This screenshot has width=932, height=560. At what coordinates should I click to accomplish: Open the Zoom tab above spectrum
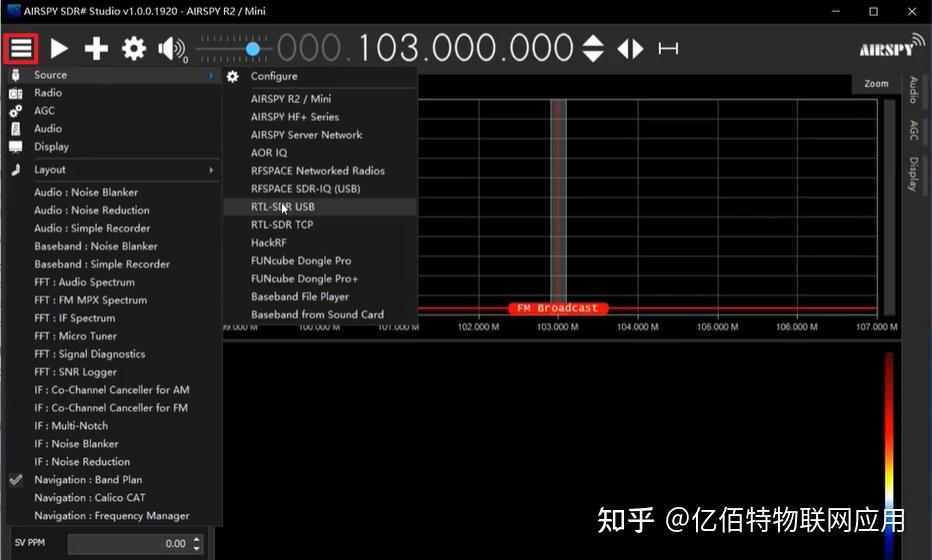876,84
